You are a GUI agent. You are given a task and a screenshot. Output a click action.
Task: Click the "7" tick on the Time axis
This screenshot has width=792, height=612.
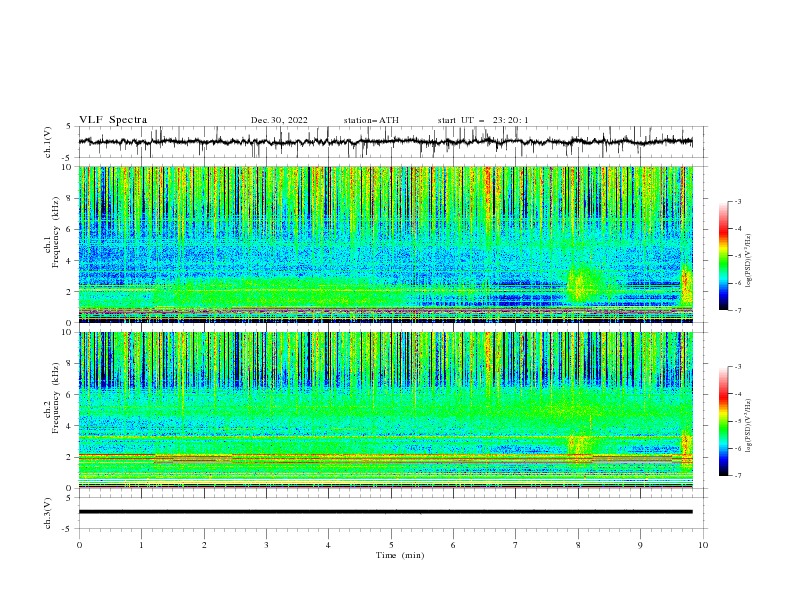pyautogui.click(x=516, y=545)
